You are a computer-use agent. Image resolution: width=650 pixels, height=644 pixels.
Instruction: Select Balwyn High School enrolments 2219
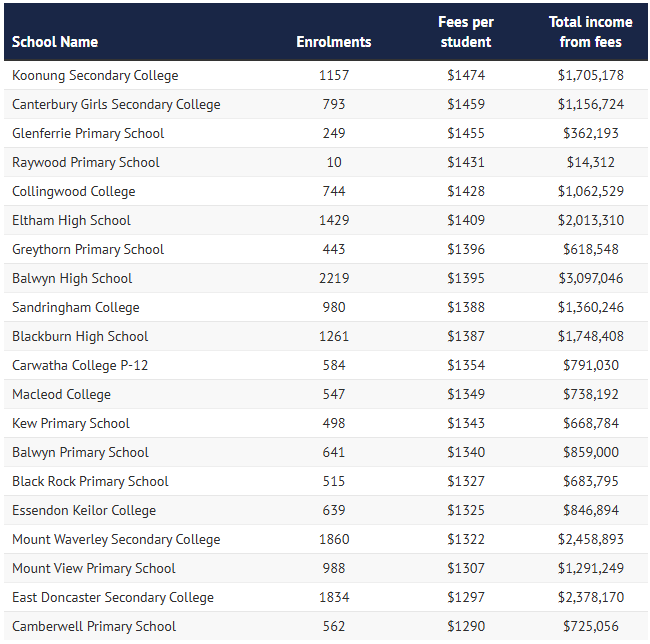coord(333,278)
